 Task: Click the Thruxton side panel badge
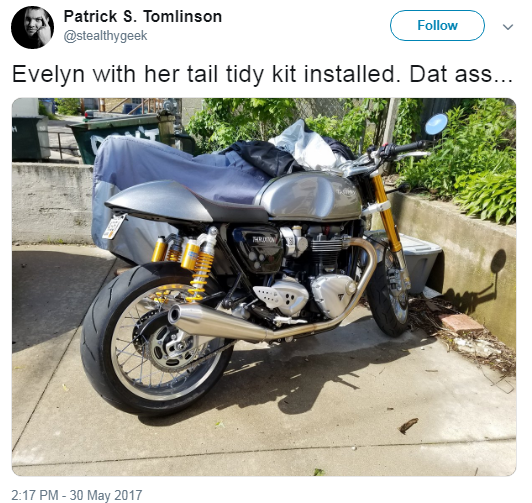pos(263,240)
